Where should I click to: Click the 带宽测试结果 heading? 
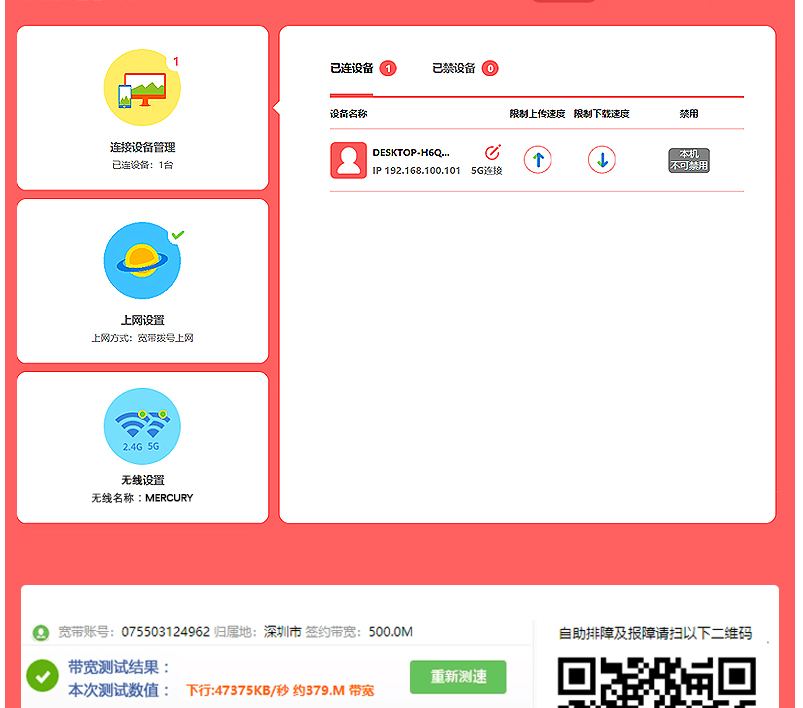tap(118, 667)
